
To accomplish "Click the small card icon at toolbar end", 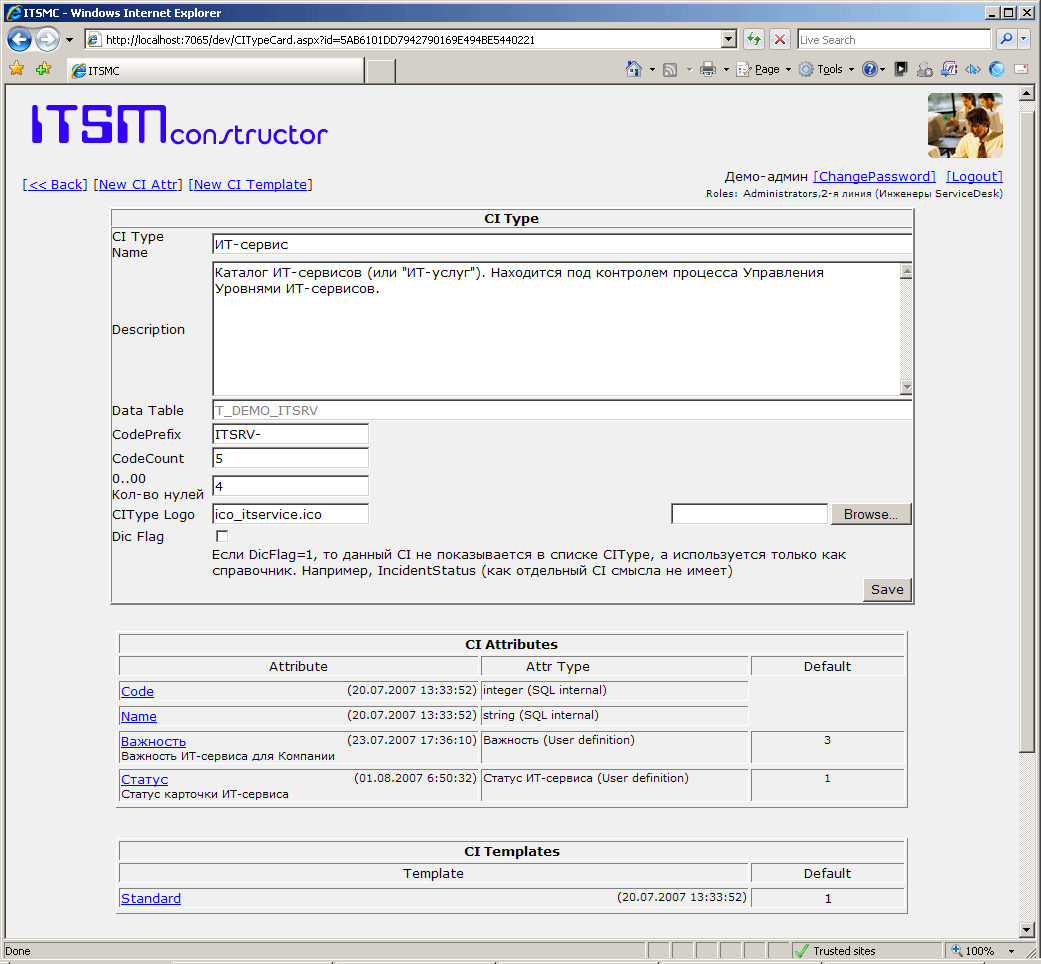I will [1021, 69].
